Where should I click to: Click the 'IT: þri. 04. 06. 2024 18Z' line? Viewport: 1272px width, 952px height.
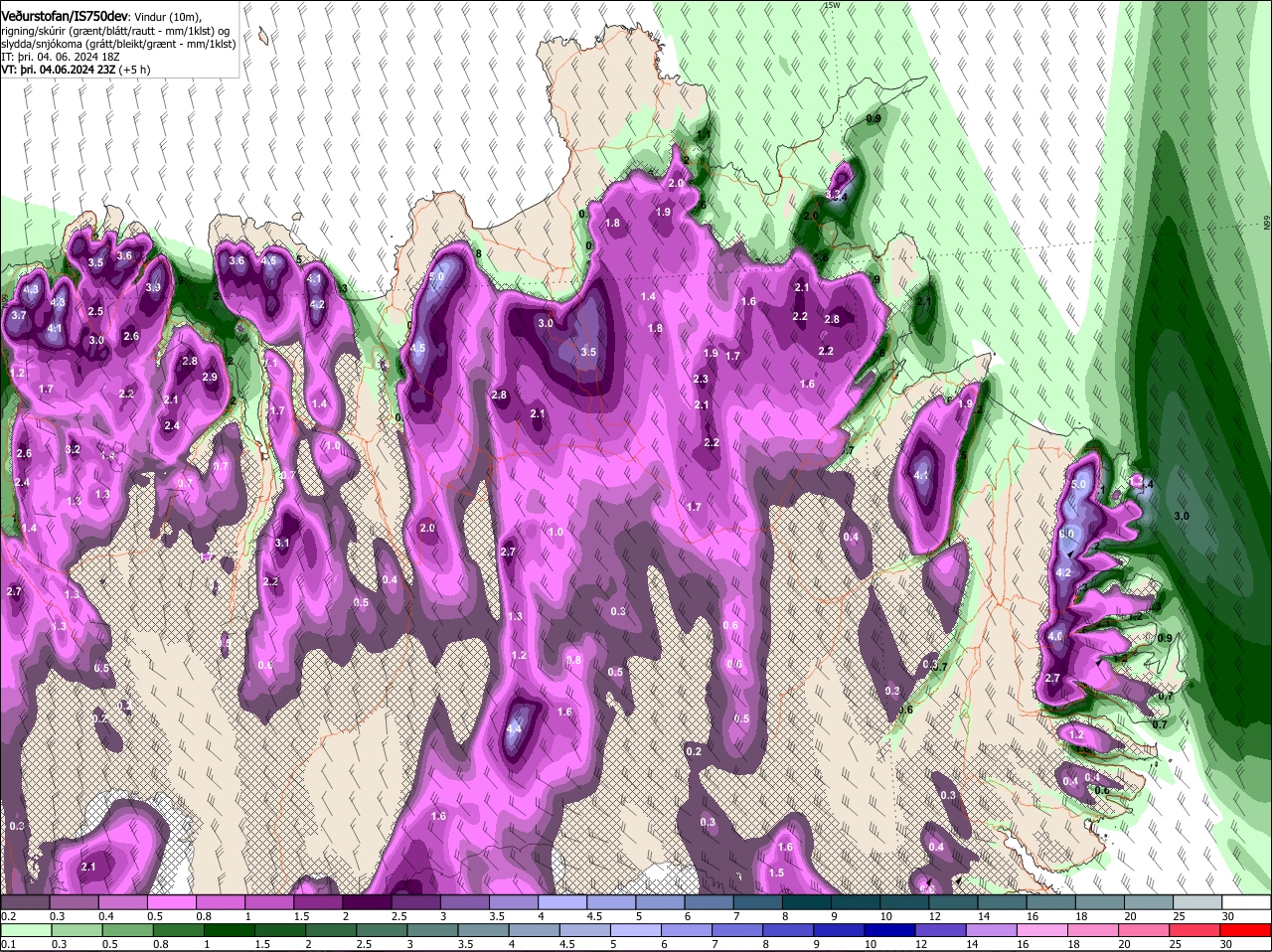pyautogui.click(x=61, y=57)
